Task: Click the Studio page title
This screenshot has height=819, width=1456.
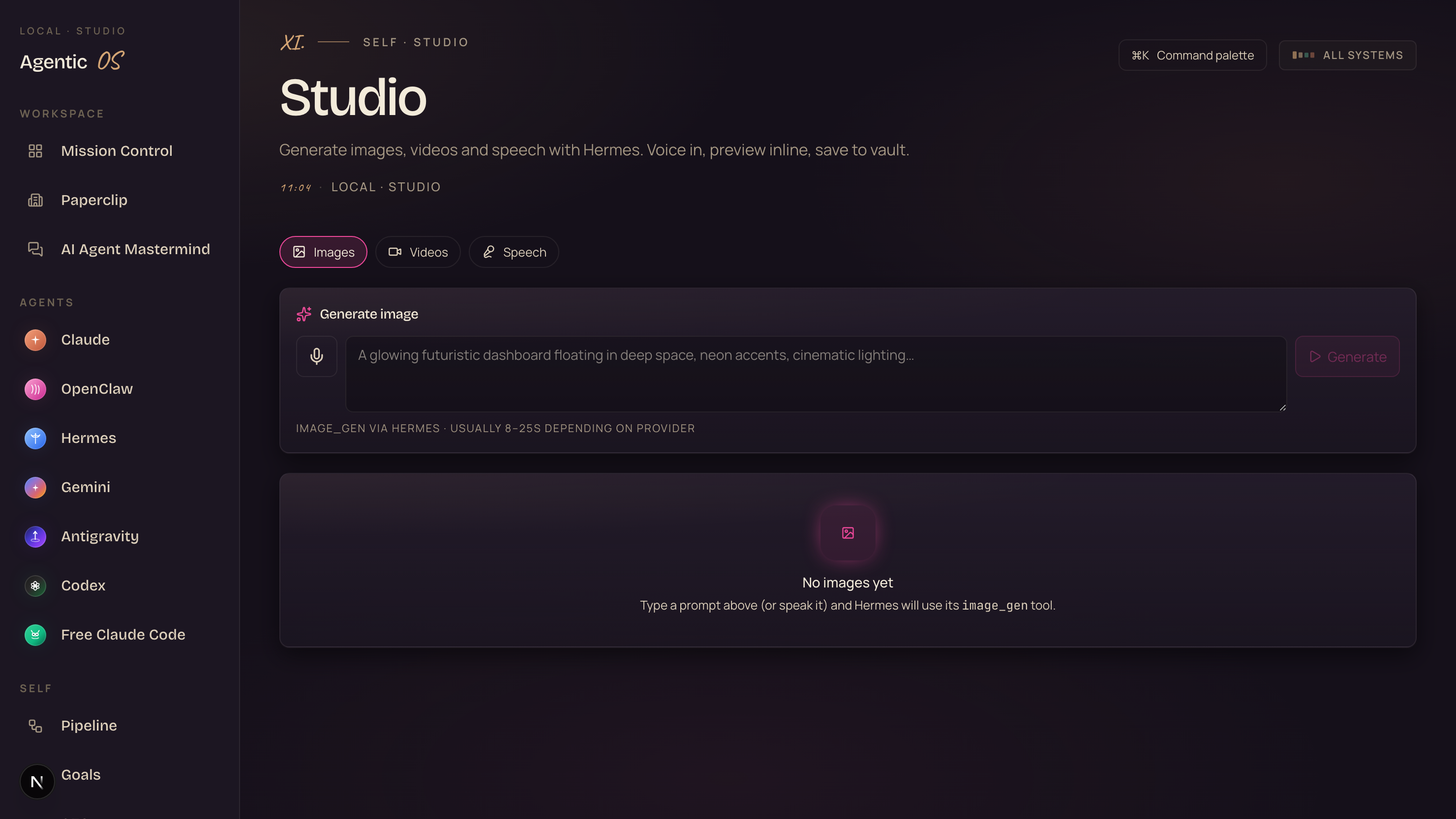Action: 353,97
